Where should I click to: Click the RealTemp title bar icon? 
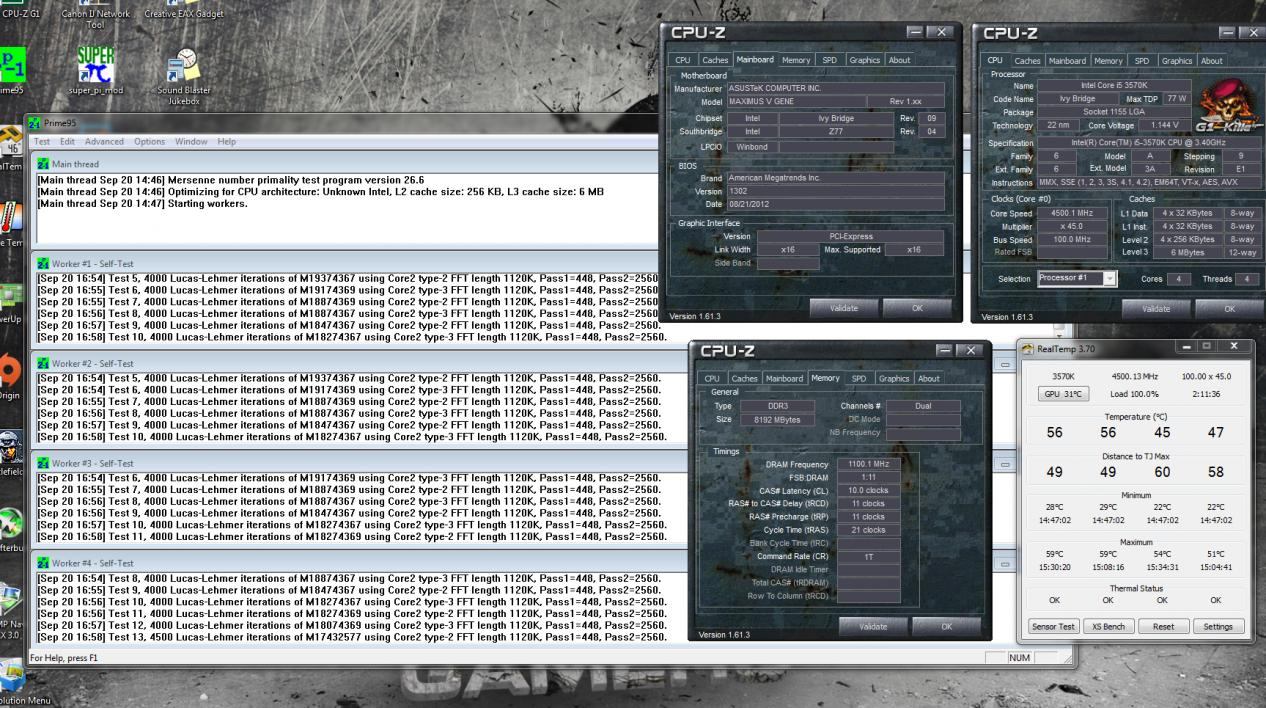click(1027, 348)
